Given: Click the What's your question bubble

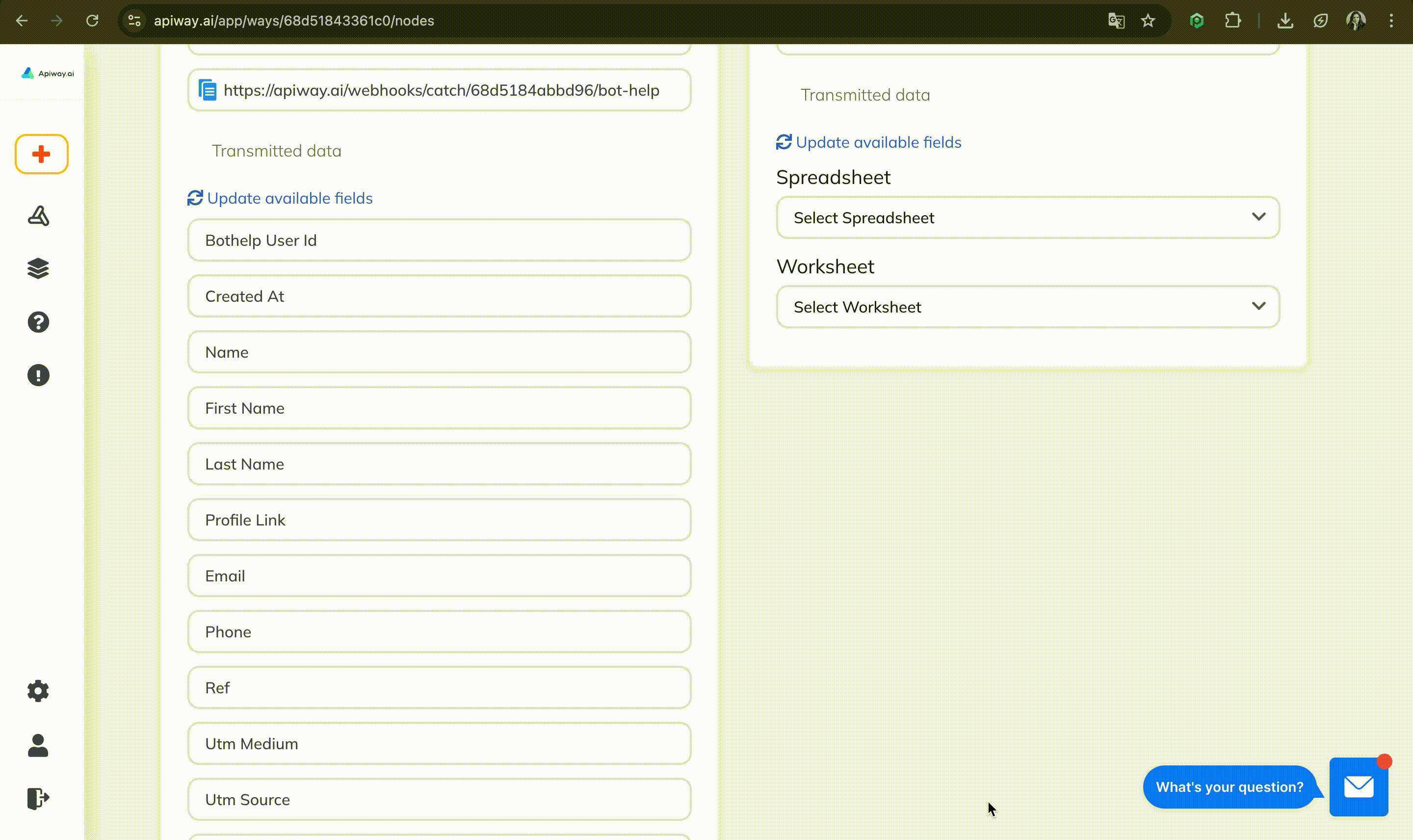Looking at the screenshot, I should (1229, 787).
